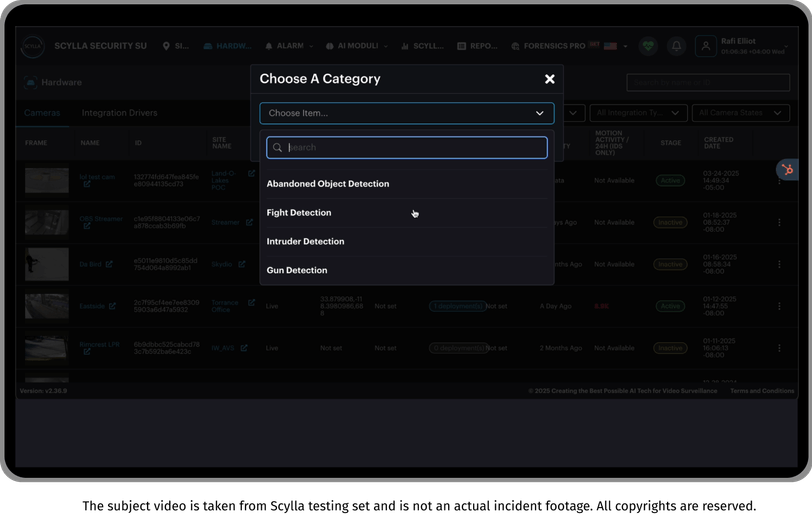Expand the Alarm menu
Image resolution: width=812 pixels, height=519 pixels.
click(x=289, y=46)
